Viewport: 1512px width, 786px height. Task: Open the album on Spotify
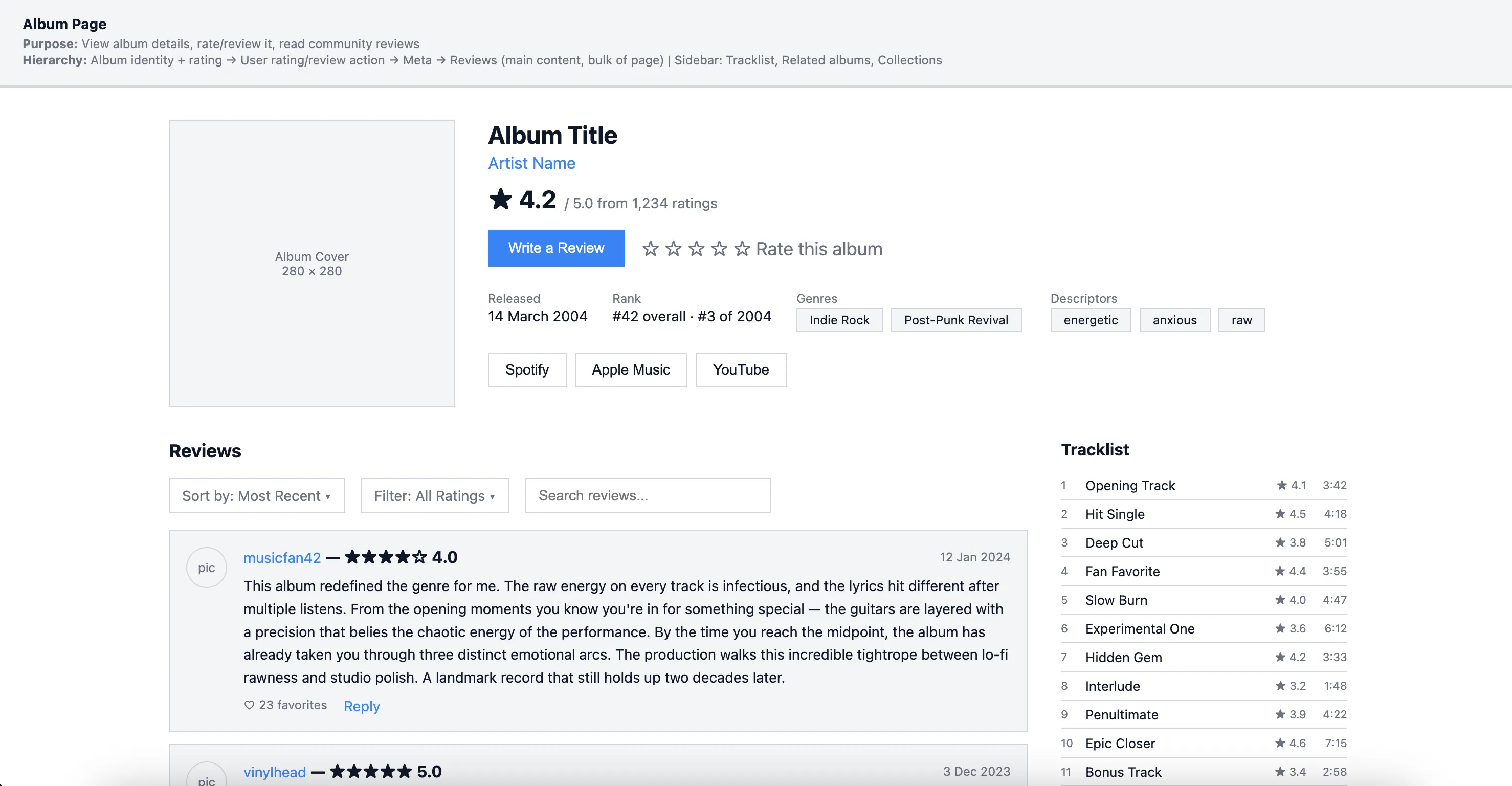(526, 369)
